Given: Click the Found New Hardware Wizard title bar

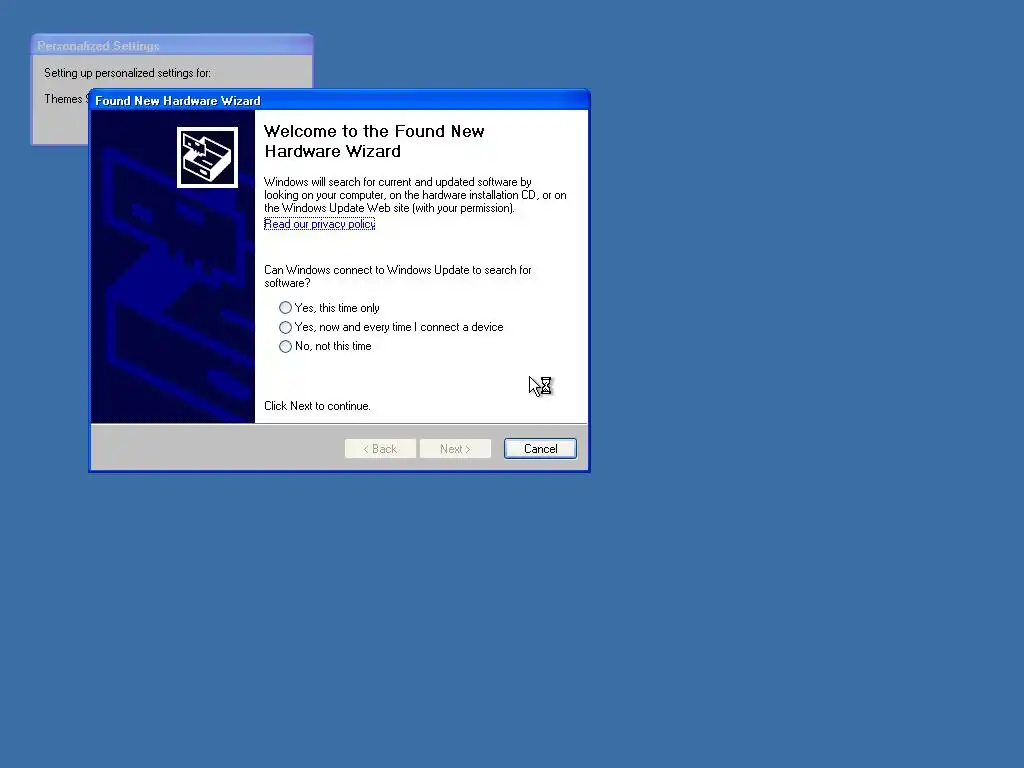Looking at the screenshot, I should pos(339,101).
